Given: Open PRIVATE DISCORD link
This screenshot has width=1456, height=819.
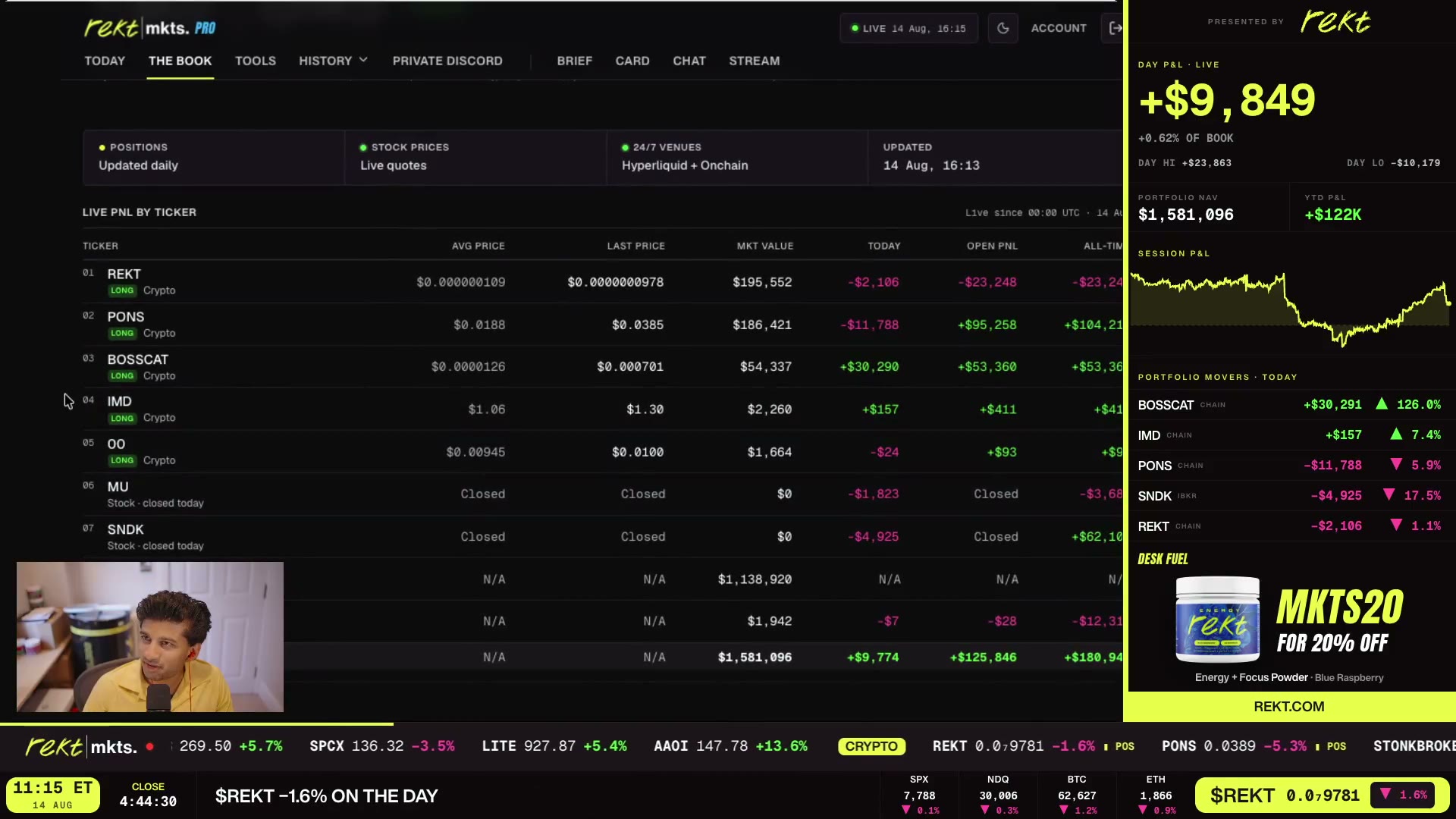Looking at the screenshot, I should pyautogui.click(x=447, y=61).
